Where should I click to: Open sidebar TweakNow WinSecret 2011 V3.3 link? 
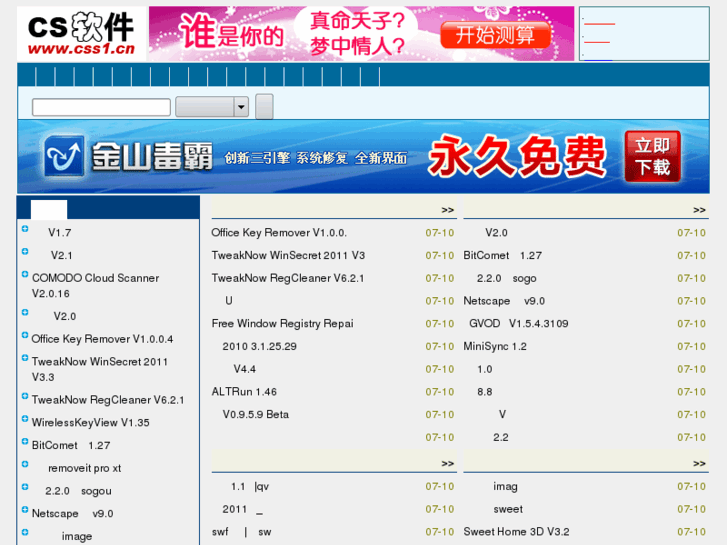[100, 369]
